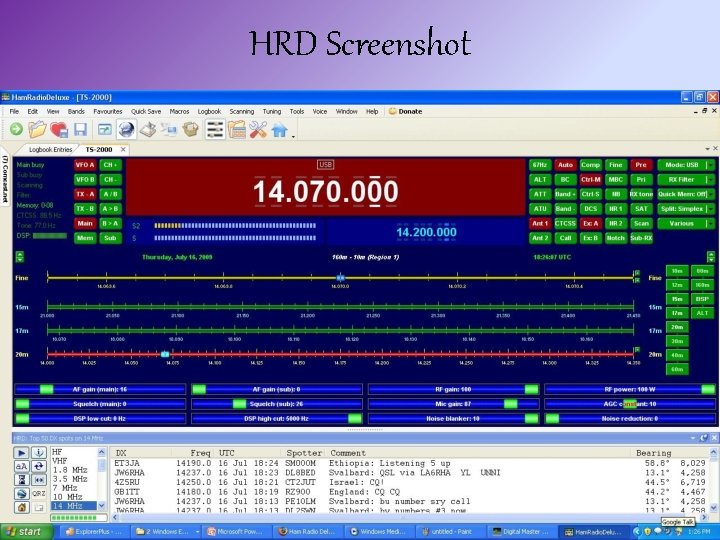Toggle the Ant 2 antenna button
The image size is (720, 540).
[x=540, y=238]
